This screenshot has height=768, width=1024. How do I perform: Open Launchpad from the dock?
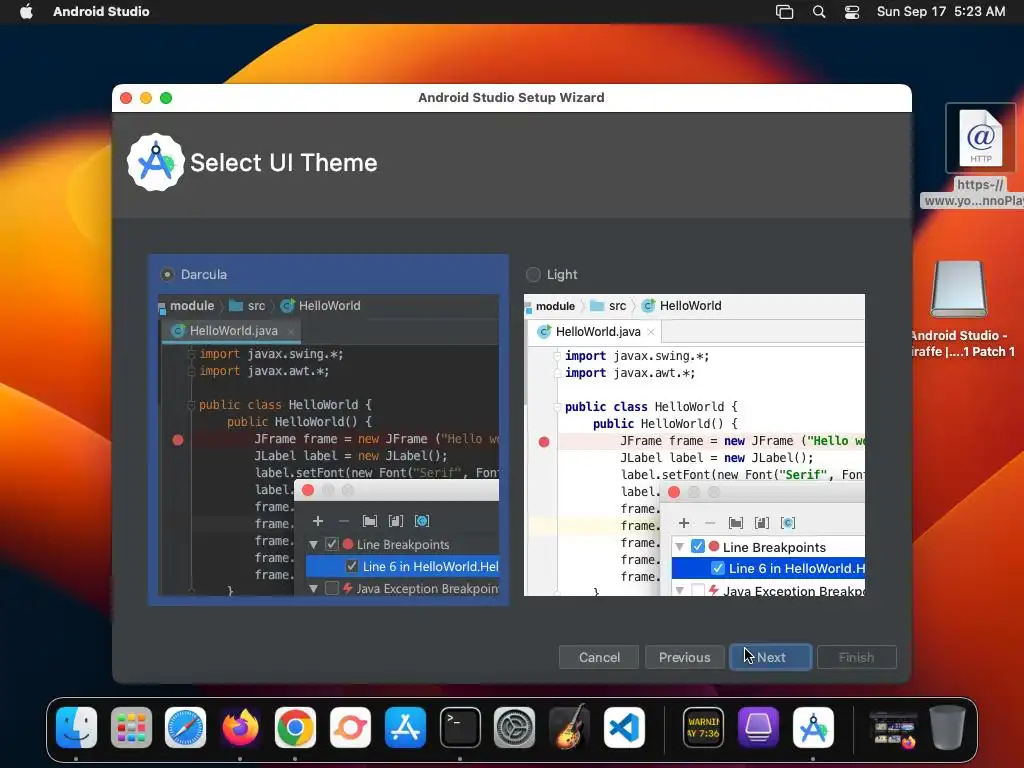pyautogui.click(x=131, y=728)
